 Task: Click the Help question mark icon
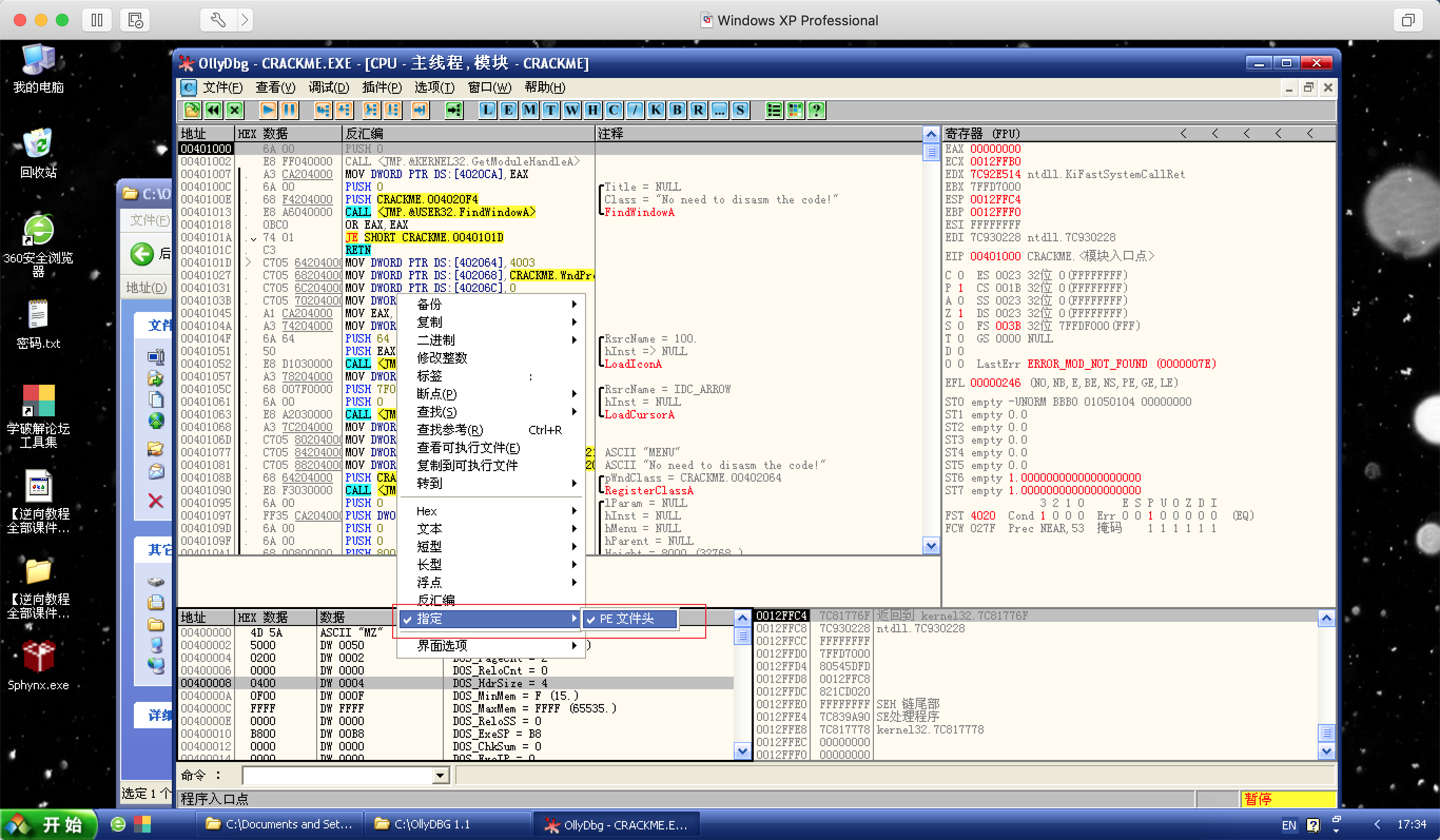[816, 110]
